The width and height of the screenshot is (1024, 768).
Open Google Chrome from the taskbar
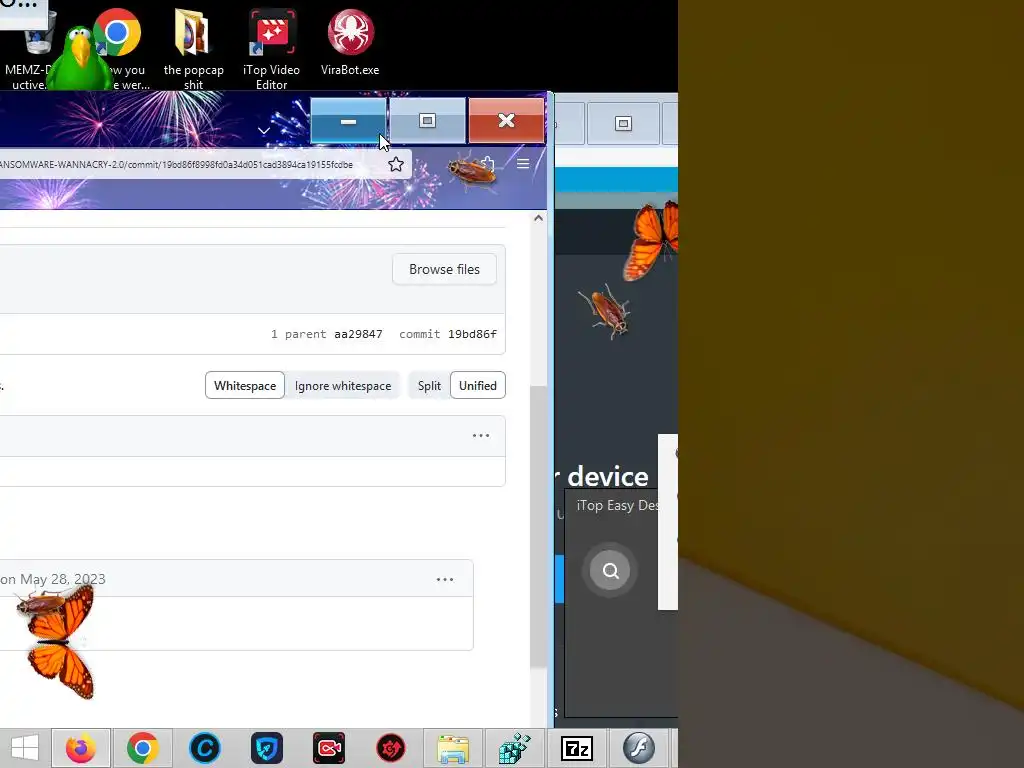tap(142, 748)
